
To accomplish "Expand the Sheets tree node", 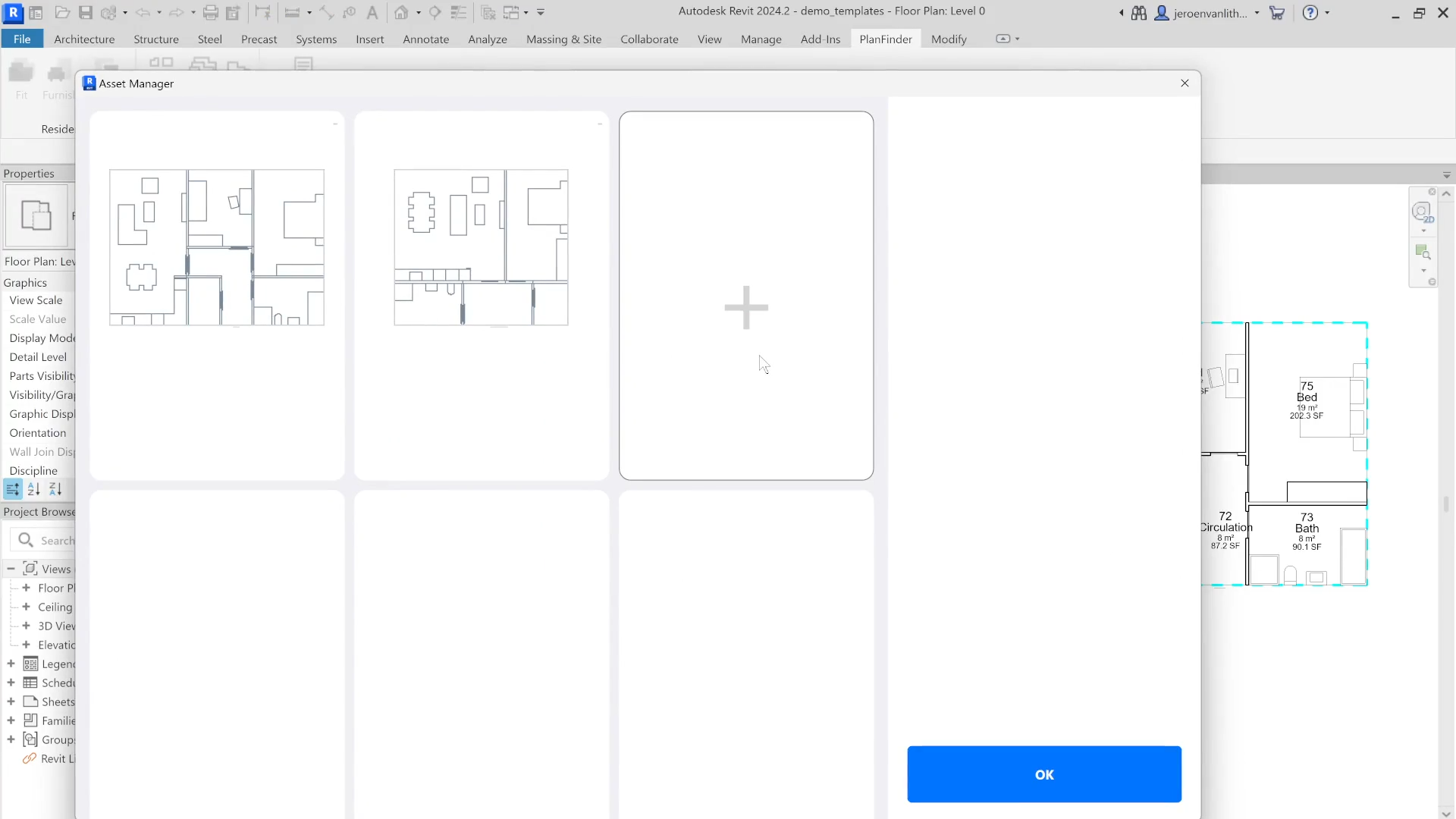I will [11, 701].
